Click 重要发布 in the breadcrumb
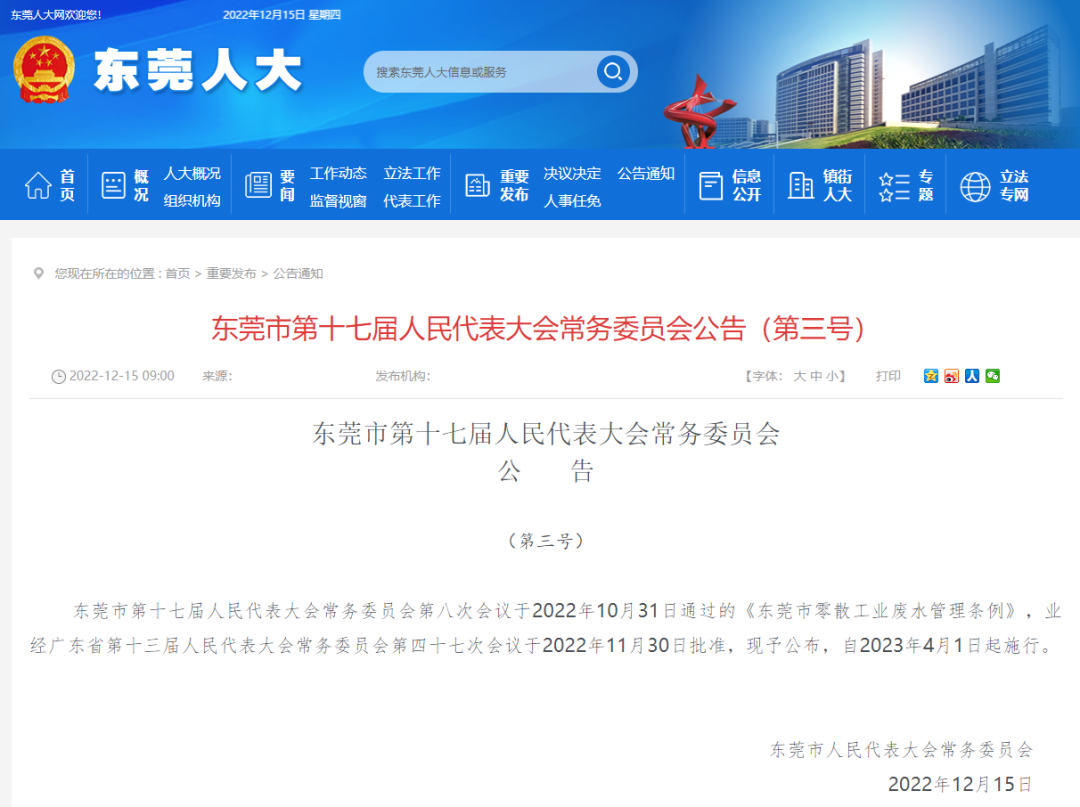Screen dimensions: 1080x807 [x=231, y=273]
